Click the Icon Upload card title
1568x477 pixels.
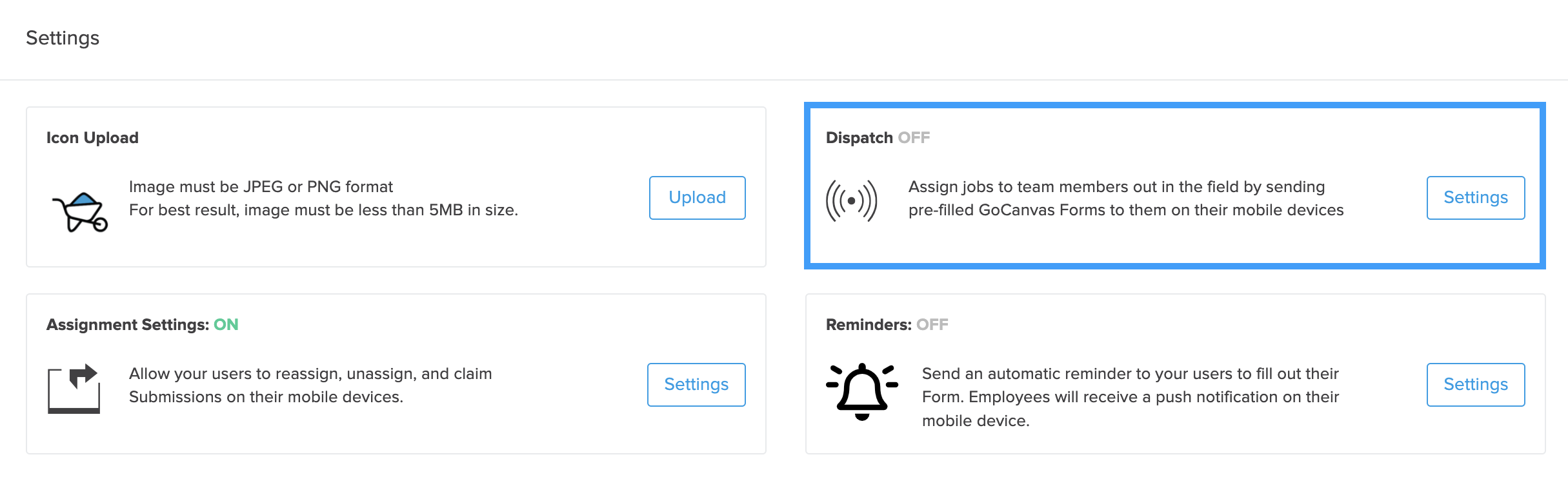click(x=92, y=138)
